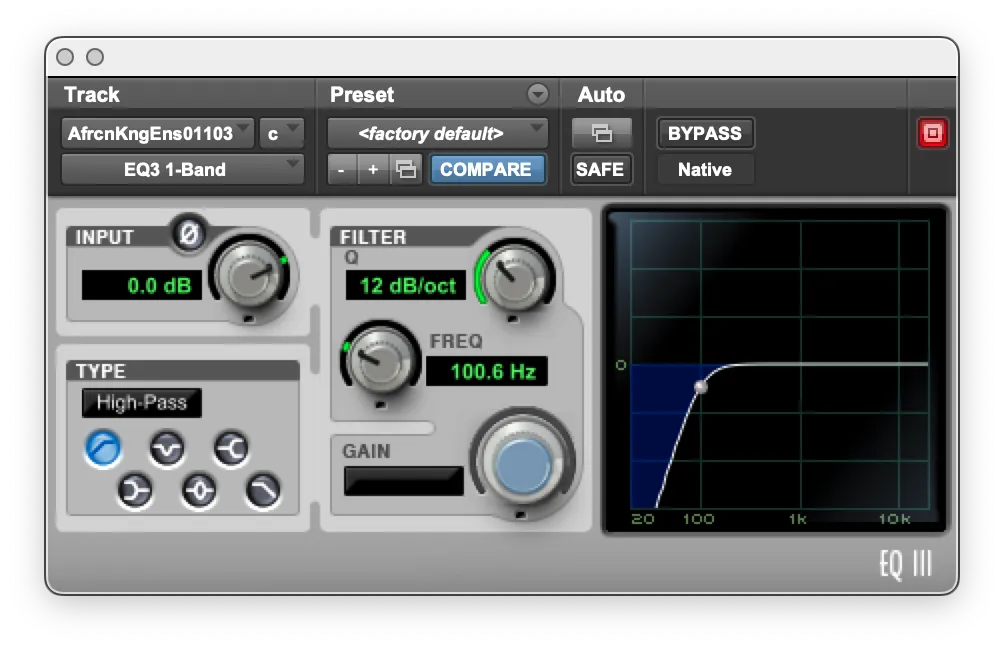The image size is (1004, 648).
Task: Open the Preset header chevron menu
Action: [538, 94]
